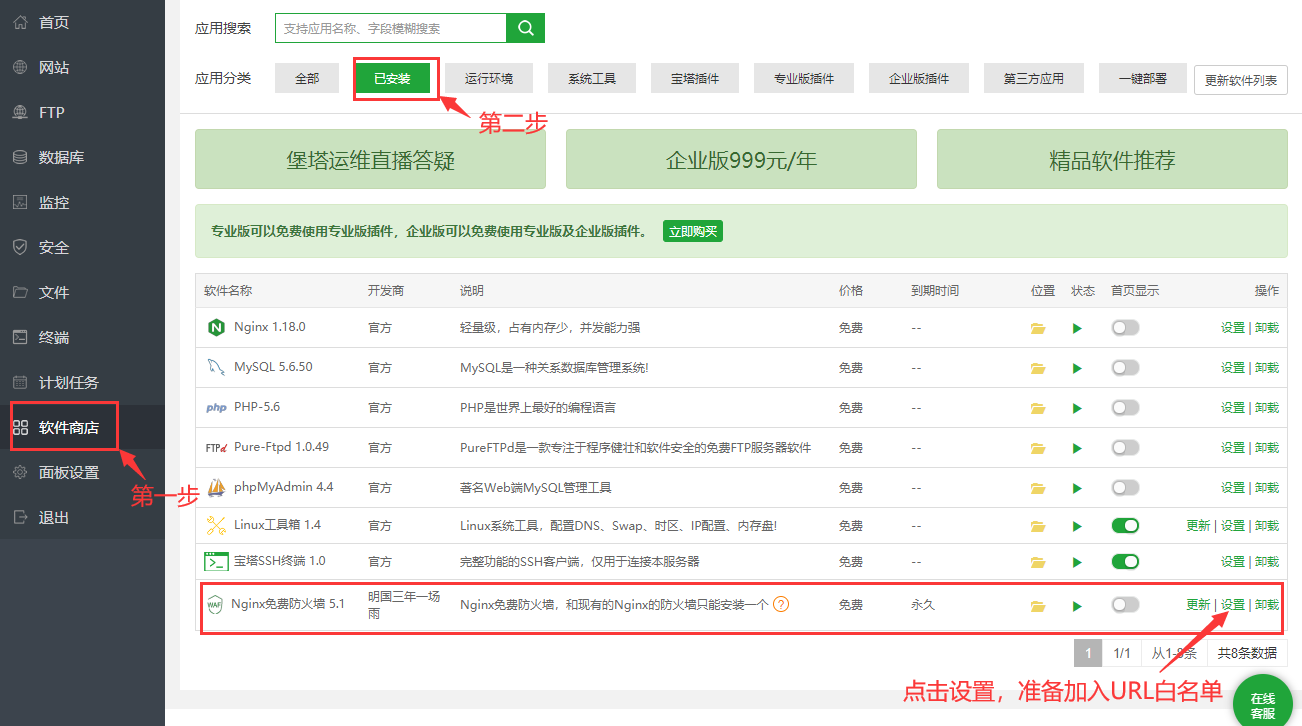Toggle homepage display for phpMyAdmin 4.4

pyautogui.click(x=1125, y=488)
